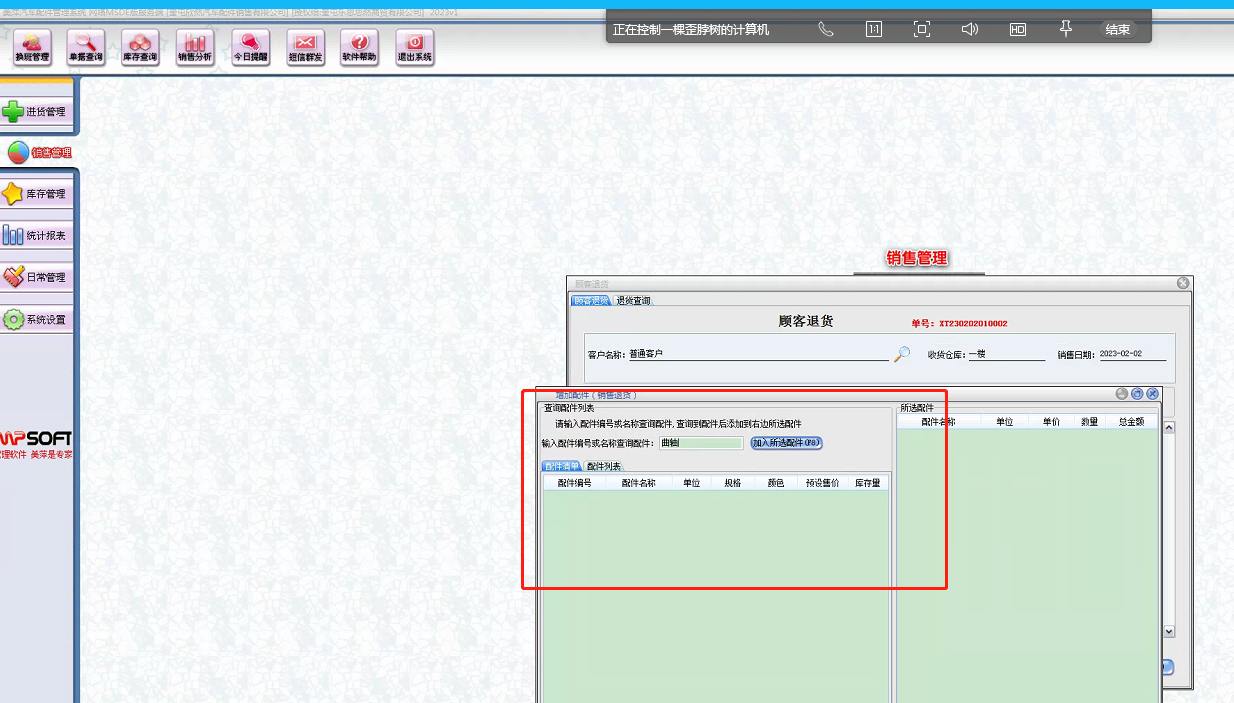This screenshot has height=703, width=1234.
Task: Click the 1:1 actual size icon
Action: click(874, 29)
